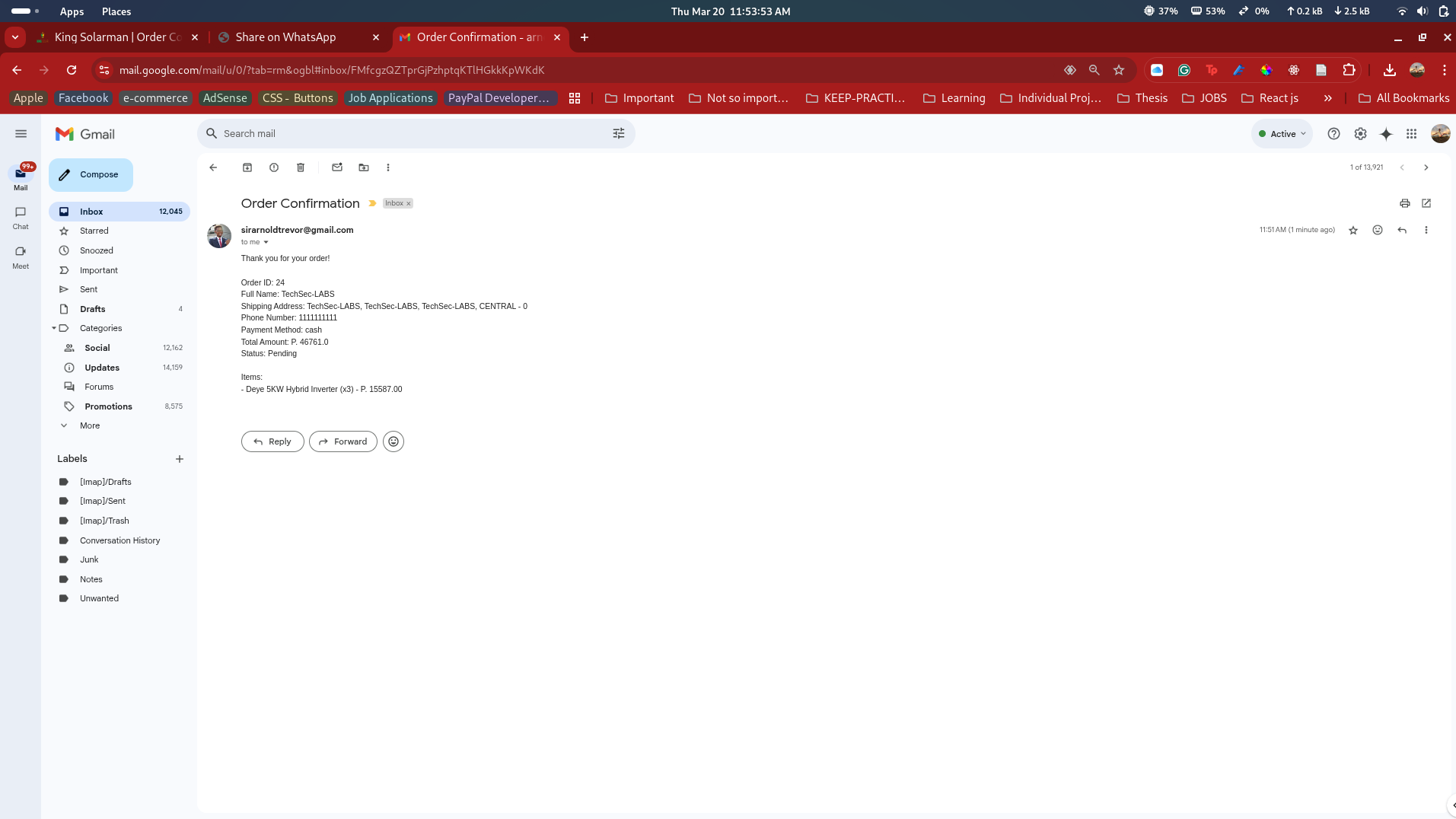
Task: Archive the Order Confirmation email
Action: tap(247, 167)
